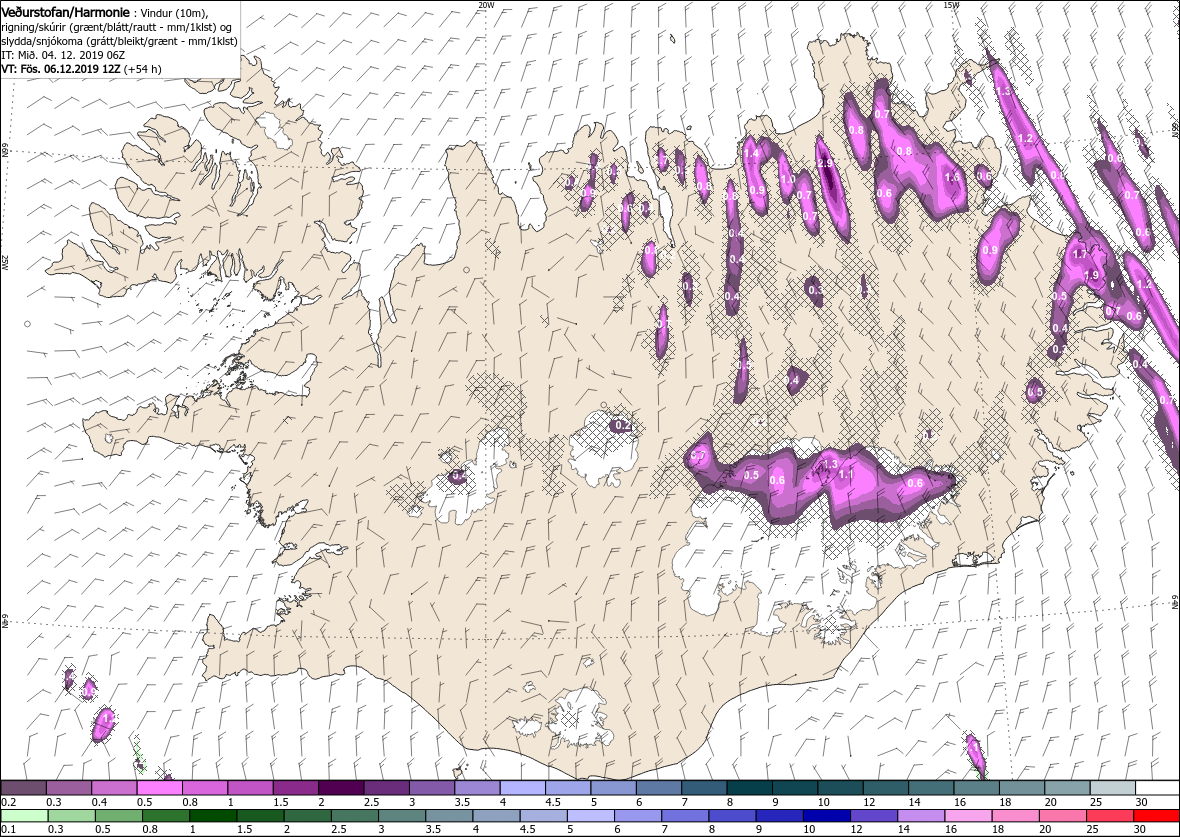Pick the snow scale swatch labeled 0.8

[205, 787]
